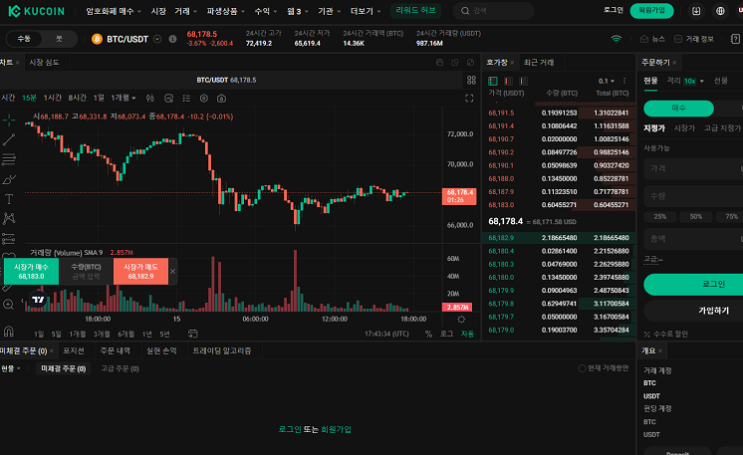Open the candlestick chart style icon
Viewport: 743px width, 455px height.
[150, 98]
